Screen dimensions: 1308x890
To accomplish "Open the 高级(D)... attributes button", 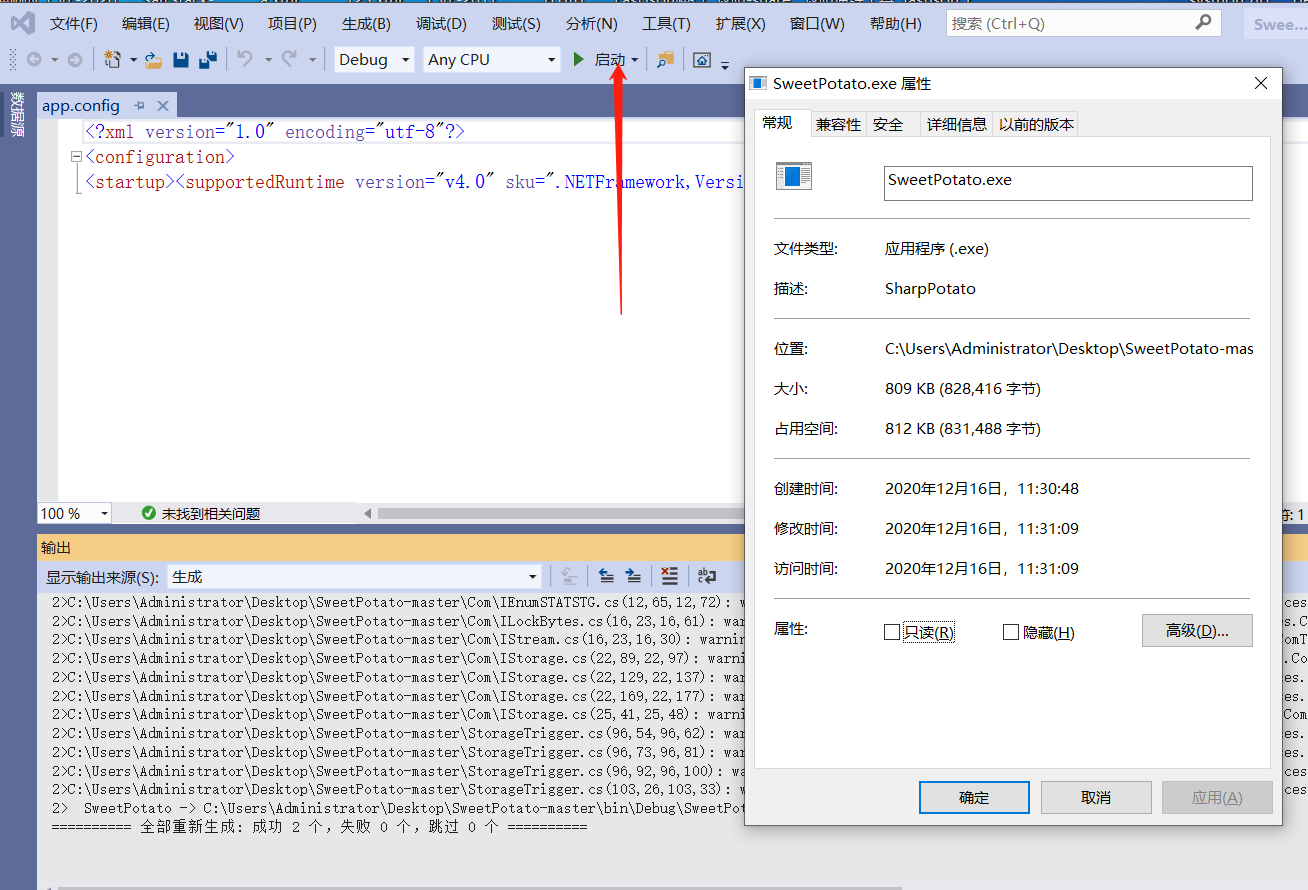I will click(x=1197, y=630).
